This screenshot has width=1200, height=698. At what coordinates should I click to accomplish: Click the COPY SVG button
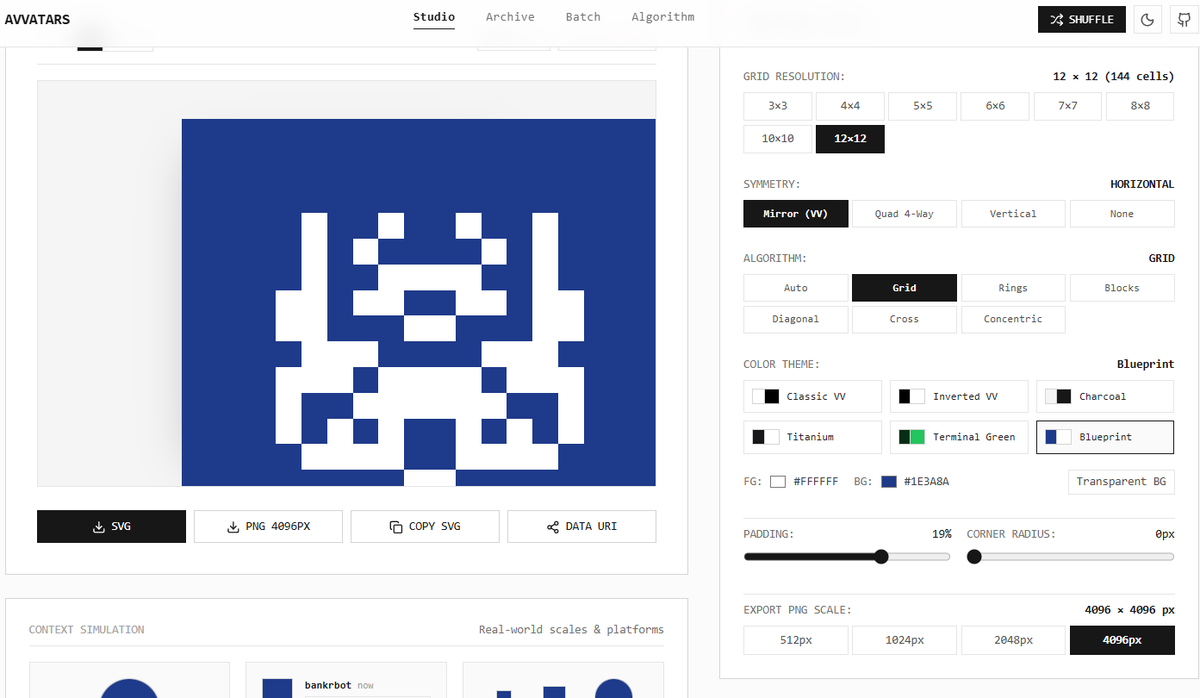425,526
